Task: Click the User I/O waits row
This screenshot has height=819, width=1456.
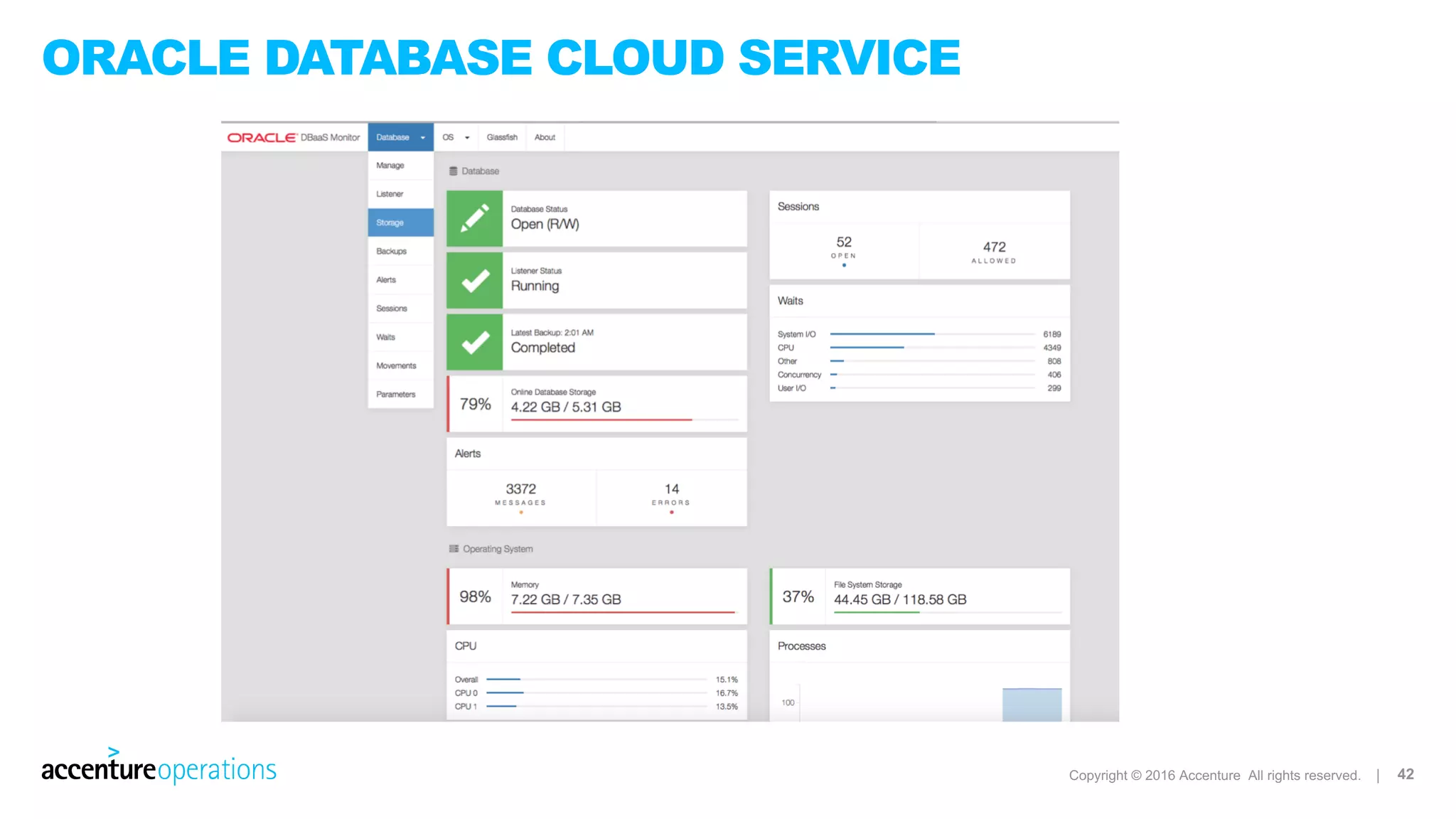Action: [919, 388]
